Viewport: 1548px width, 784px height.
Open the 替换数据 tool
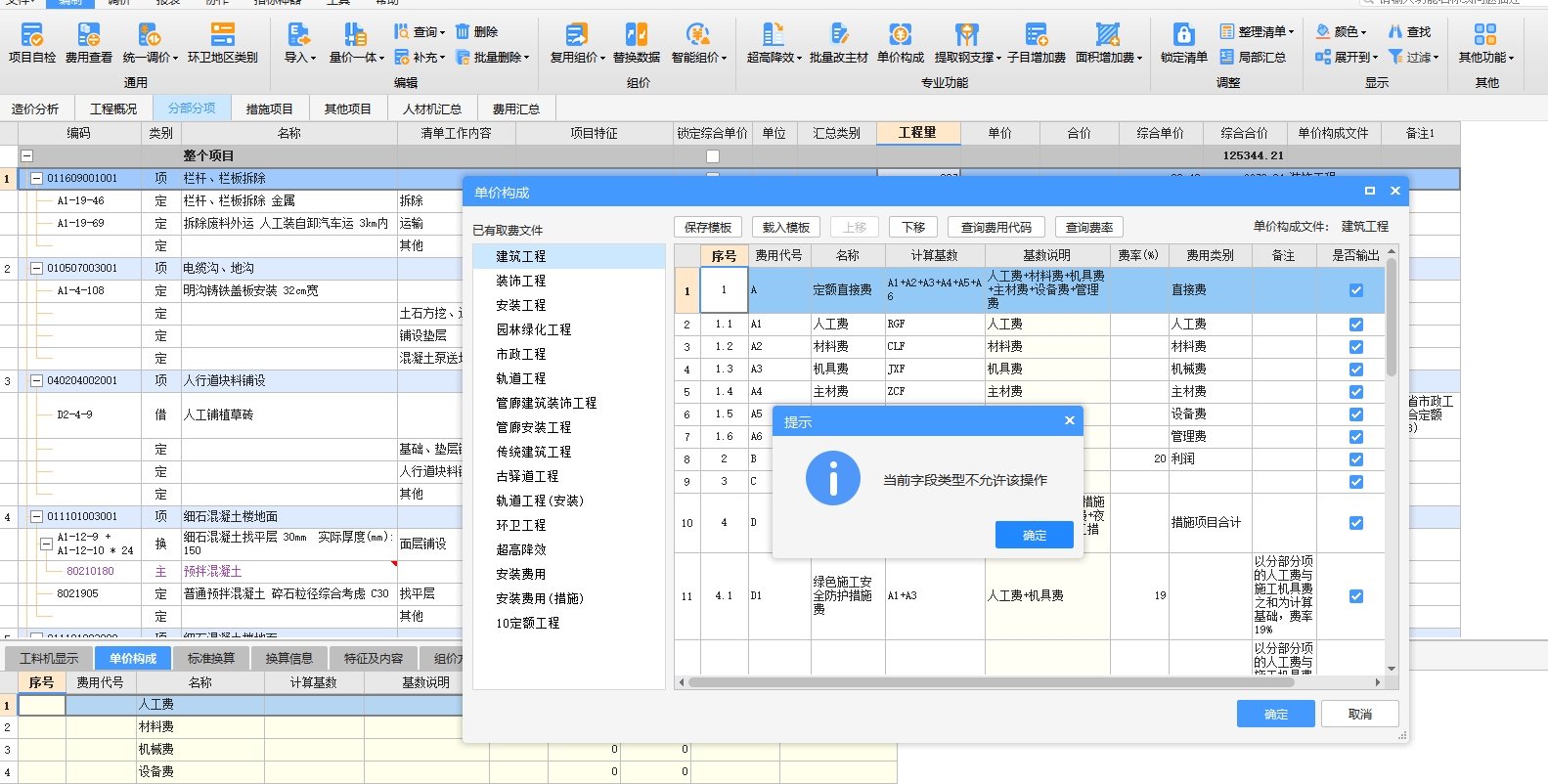[x=637, y=44]
